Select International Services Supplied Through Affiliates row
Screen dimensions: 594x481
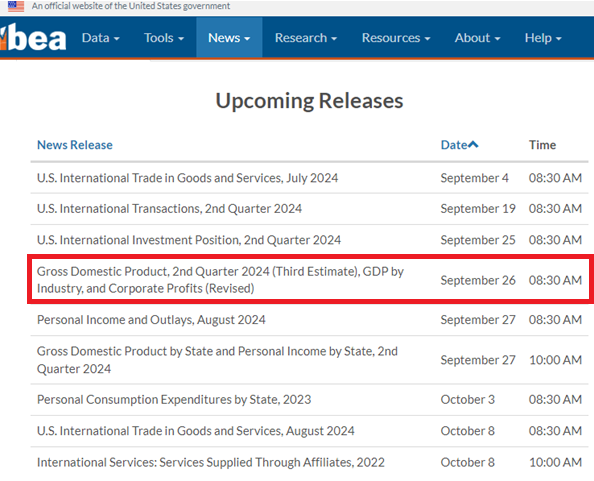(x=310, y=462)
